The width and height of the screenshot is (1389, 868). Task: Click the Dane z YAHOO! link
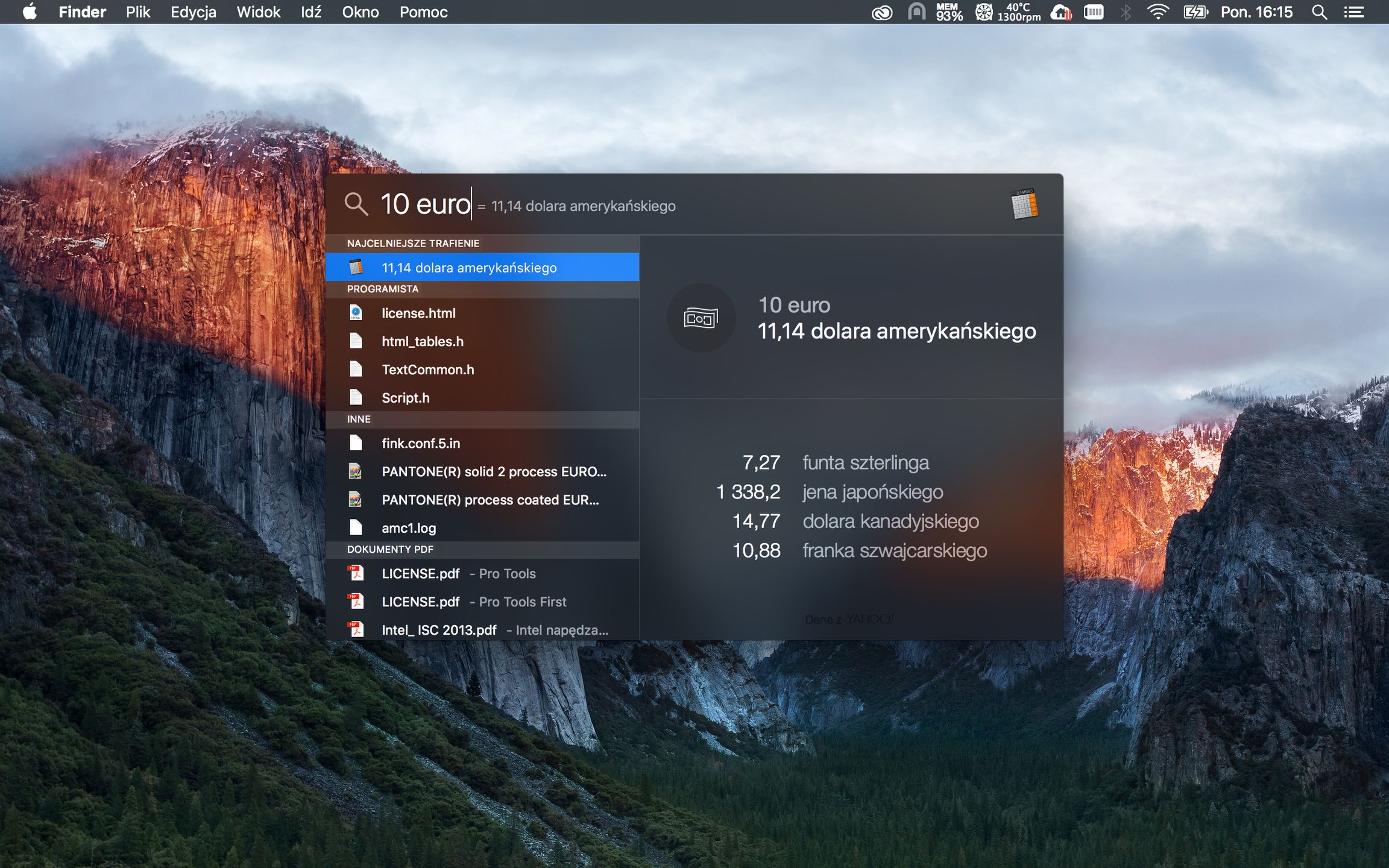point(849,619)
